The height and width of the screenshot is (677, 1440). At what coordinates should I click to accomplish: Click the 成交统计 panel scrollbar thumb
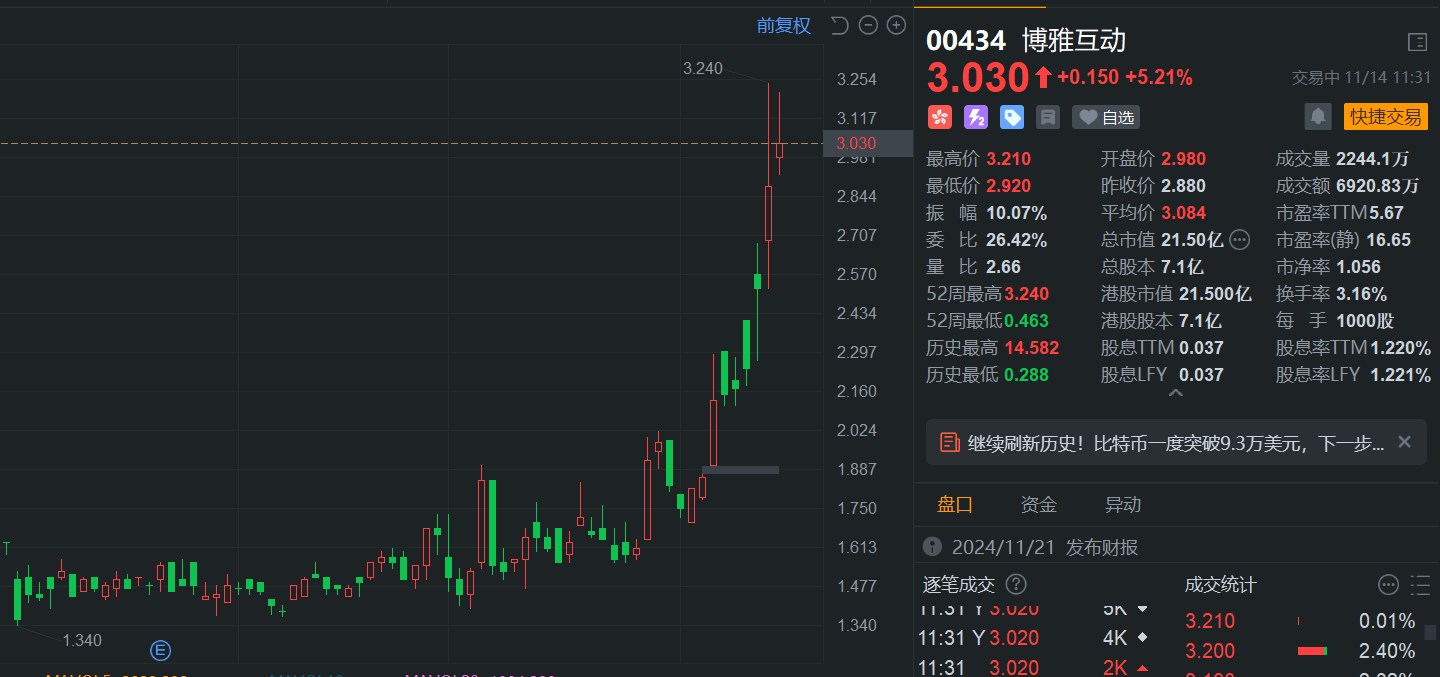(1431, 632)
